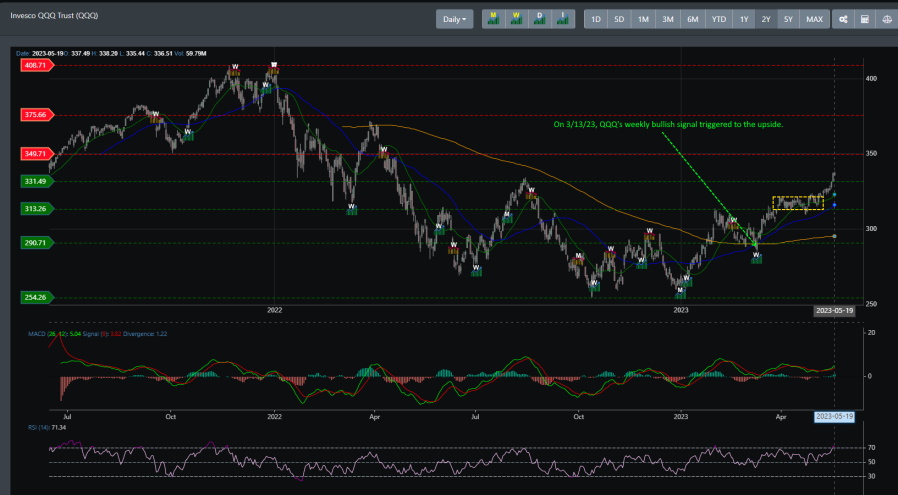Click the 290.71 green price level tag
Screen dimensions: 898x495
pyautogui.click(x=38, y=243)
